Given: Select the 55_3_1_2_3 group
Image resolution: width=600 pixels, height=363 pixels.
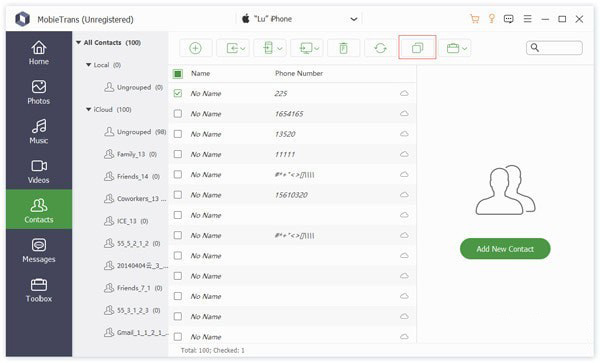Looking at the screenshot, I should tap(132, 310).
